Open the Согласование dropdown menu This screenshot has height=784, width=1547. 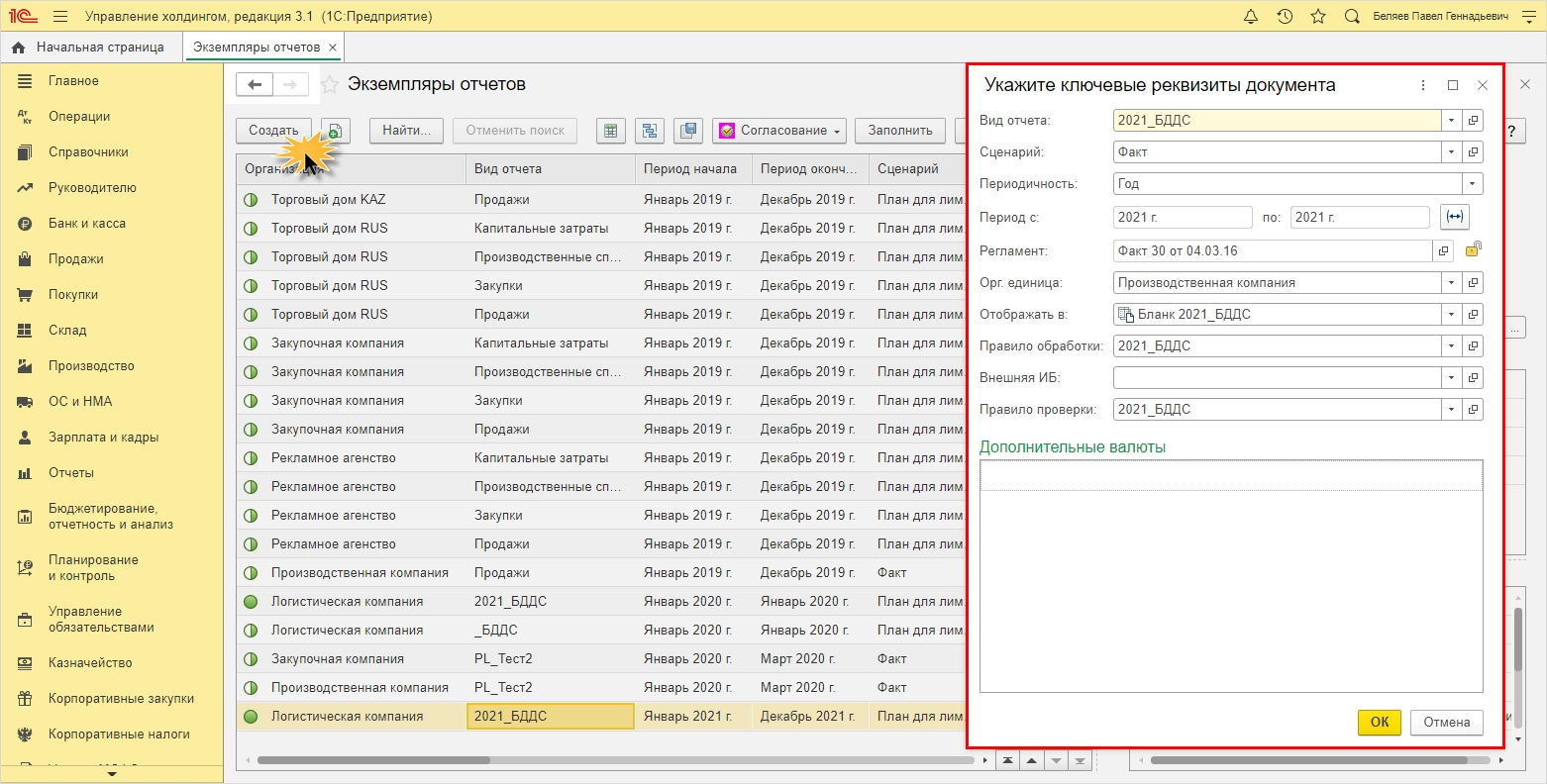[x=778, y=131]
